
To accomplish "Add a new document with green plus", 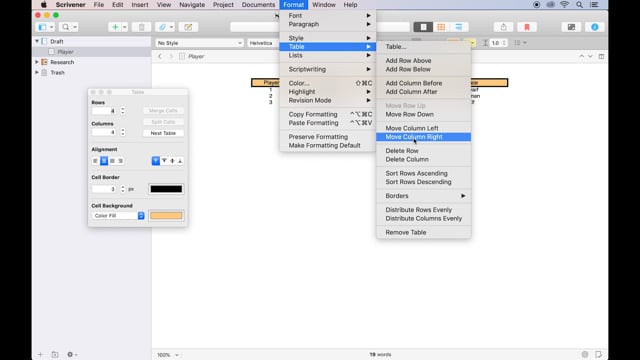I will [x=115, y=27].
